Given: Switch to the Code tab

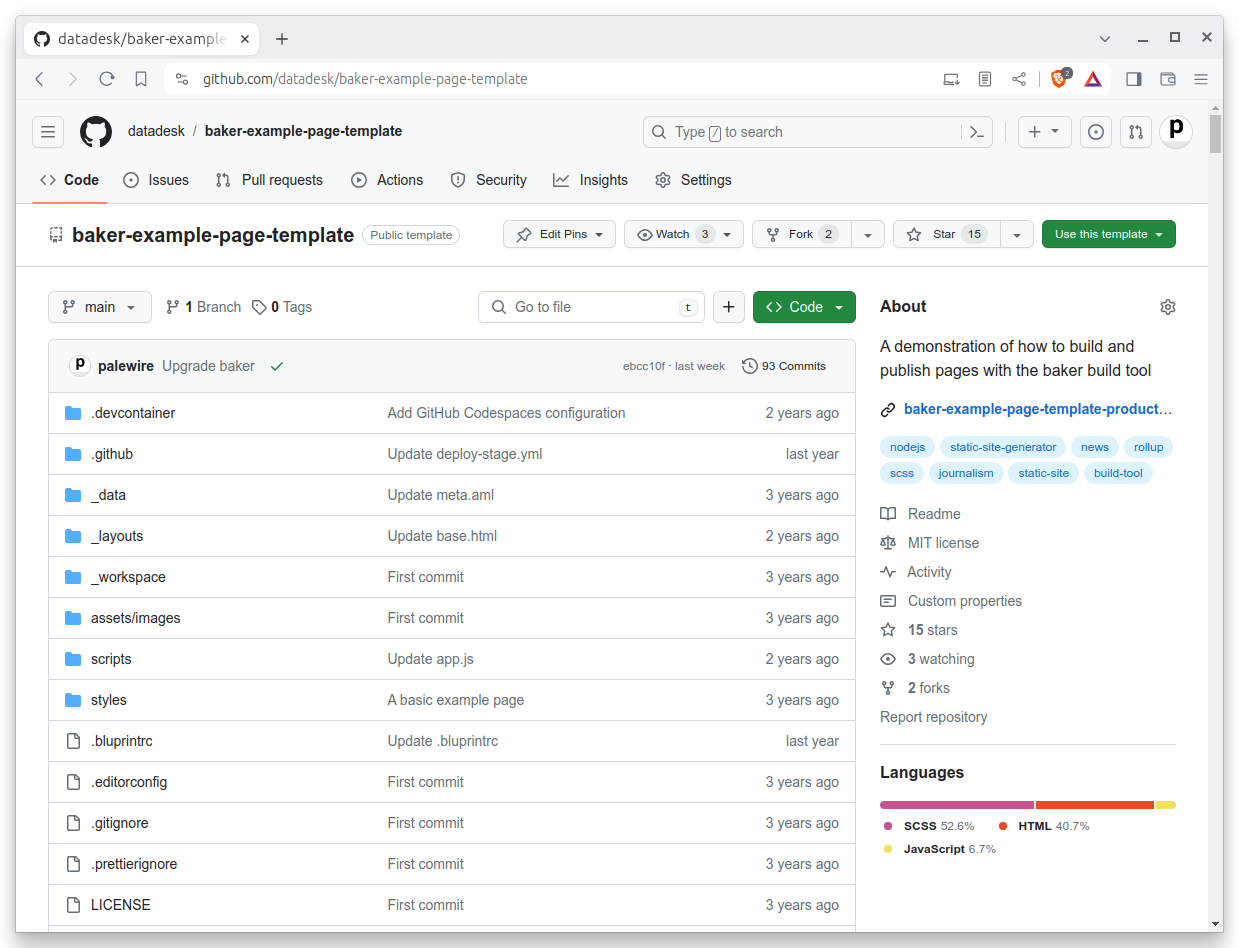Looking at the screenshot, I should pos(69,180).
